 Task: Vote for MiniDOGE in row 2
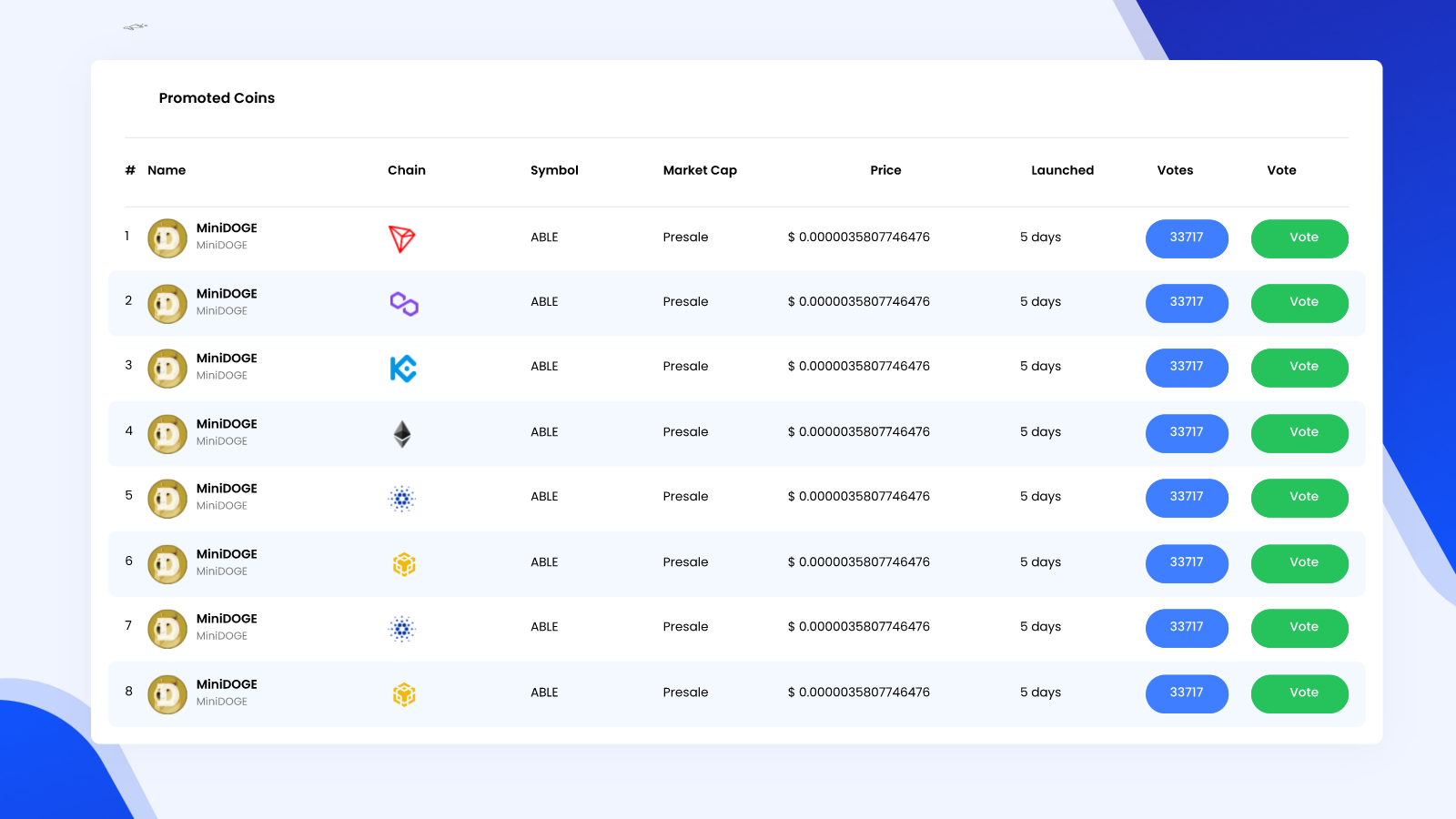tap(1299, 303)
